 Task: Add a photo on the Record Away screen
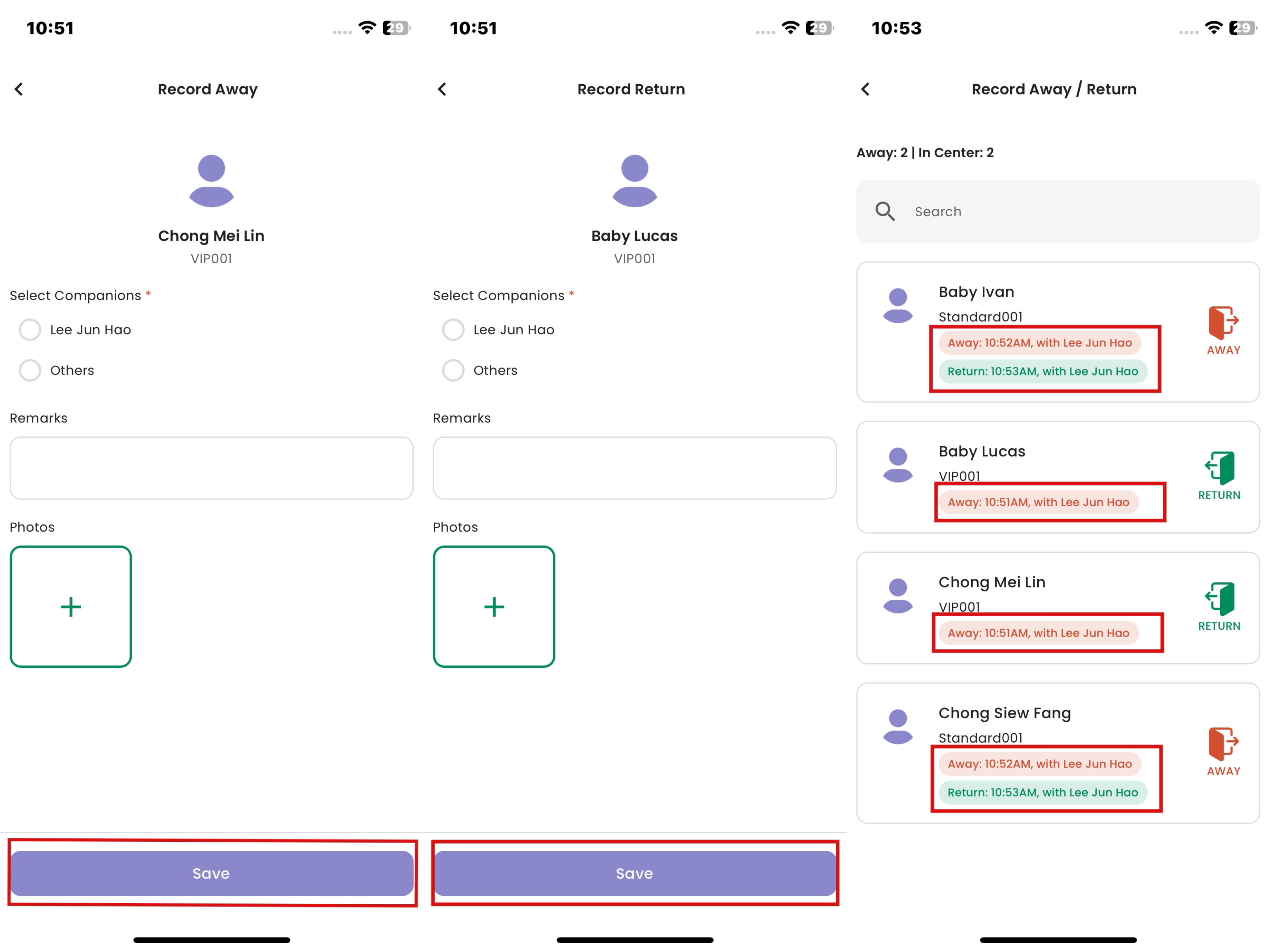point(71,607)
